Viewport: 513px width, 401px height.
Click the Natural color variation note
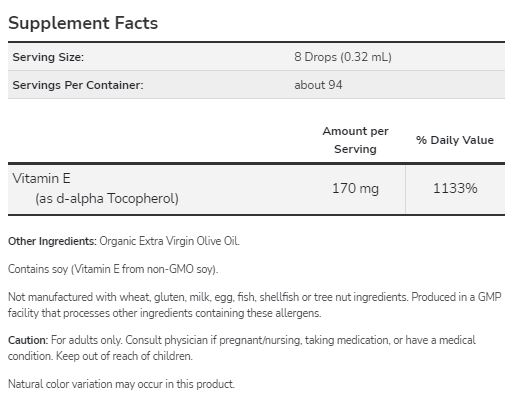[121, 384]
